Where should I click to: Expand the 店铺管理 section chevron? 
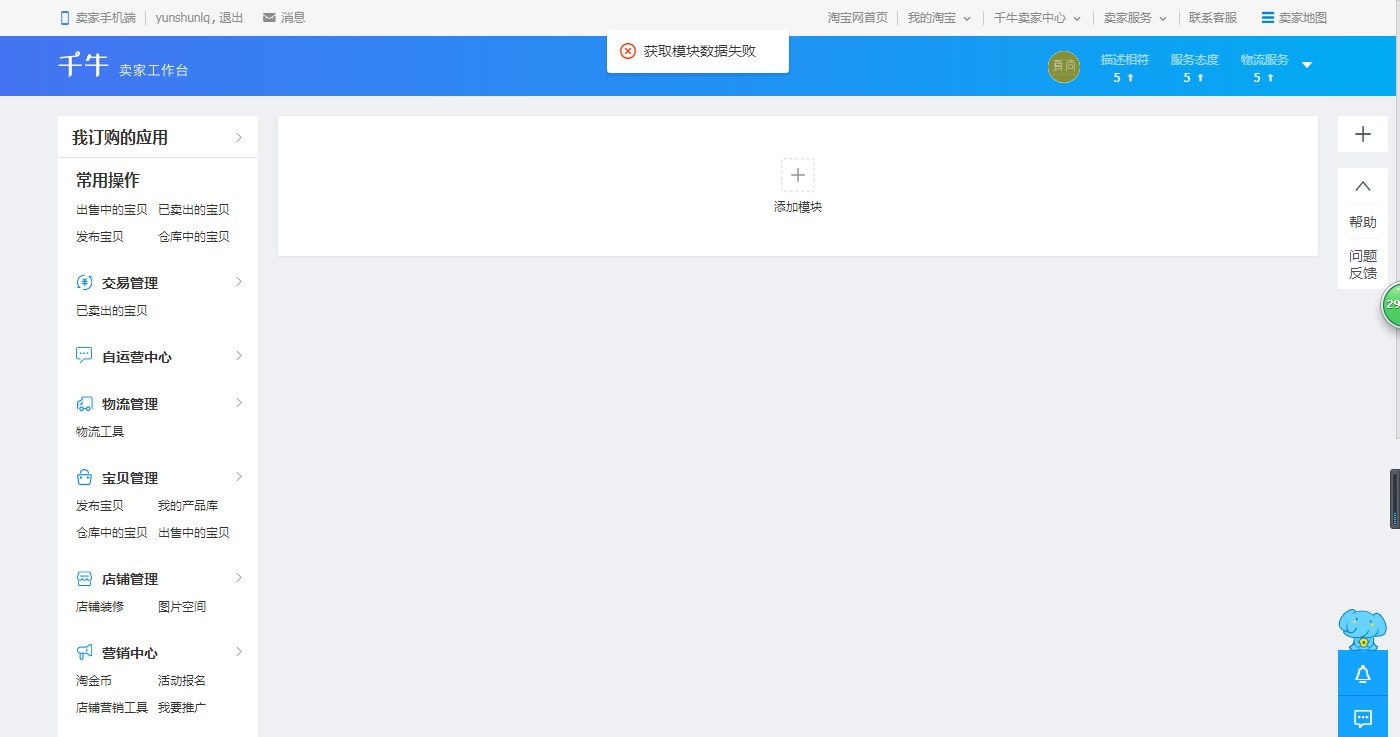239,578
